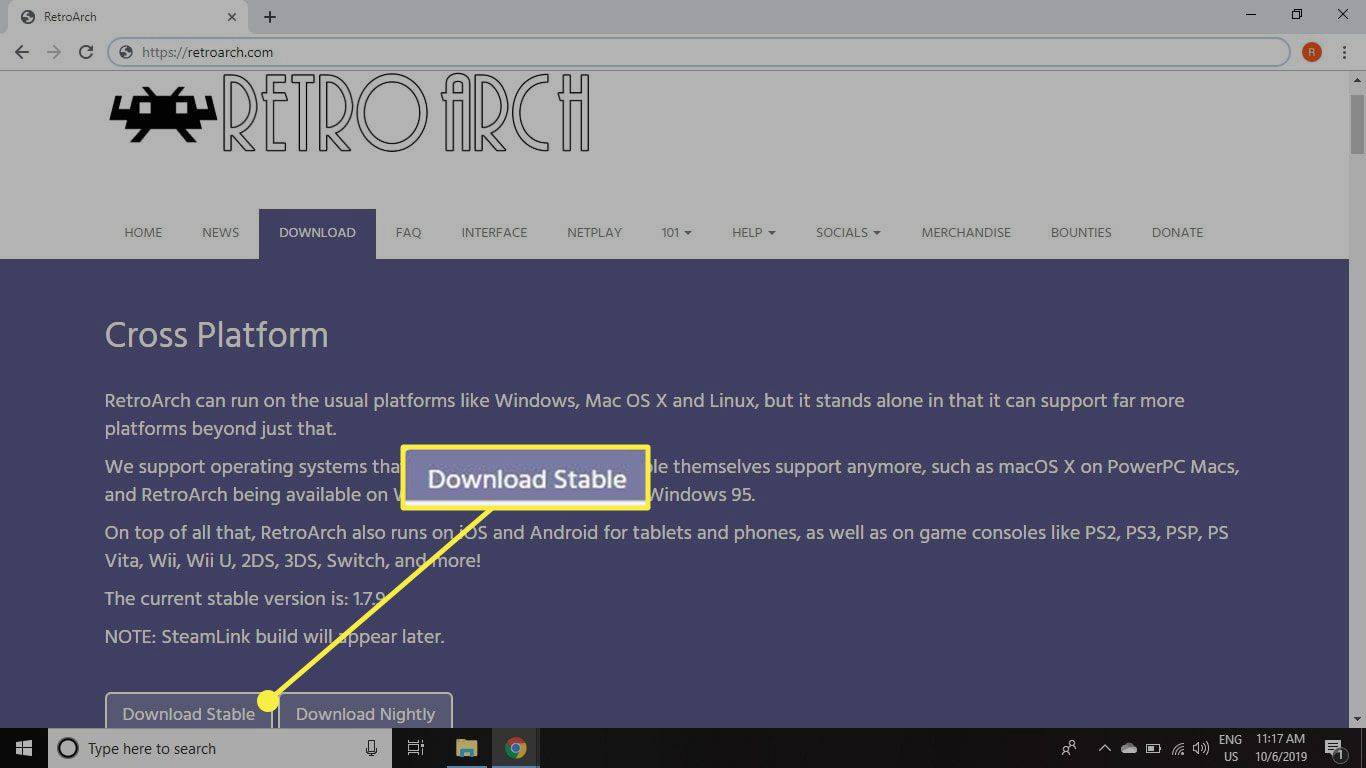
Task: Click the page vertical scrollbar thumb
Action: [1357, 125]
